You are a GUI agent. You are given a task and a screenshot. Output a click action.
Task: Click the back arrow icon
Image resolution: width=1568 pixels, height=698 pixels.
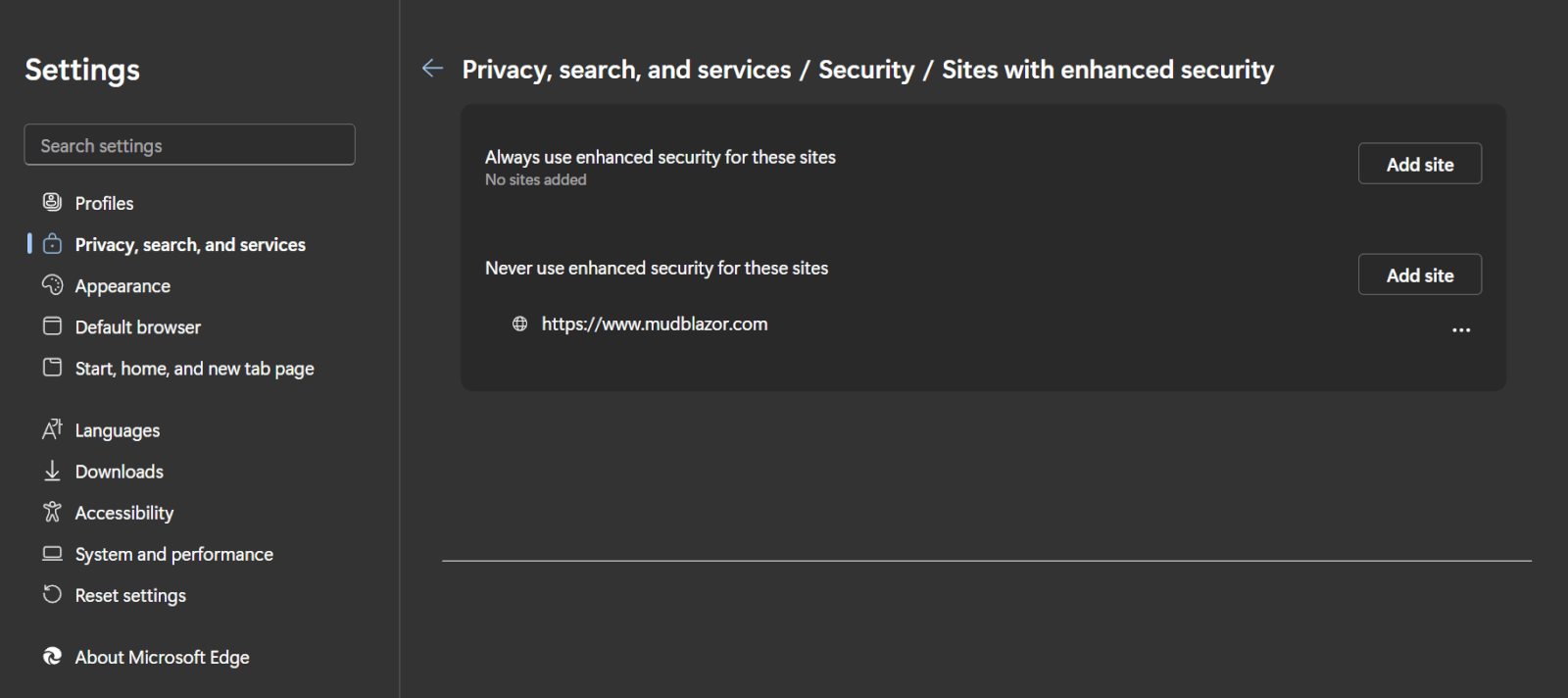tap(432, 69)
